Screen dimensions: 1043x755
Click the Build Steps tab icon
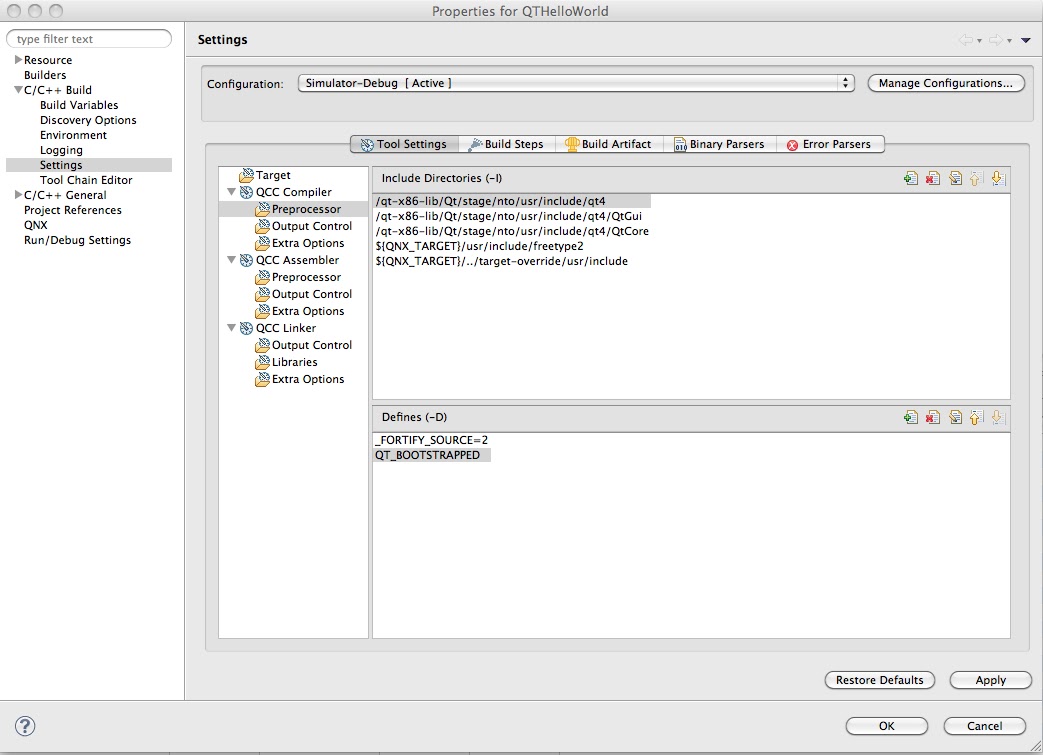pos(475,144)
